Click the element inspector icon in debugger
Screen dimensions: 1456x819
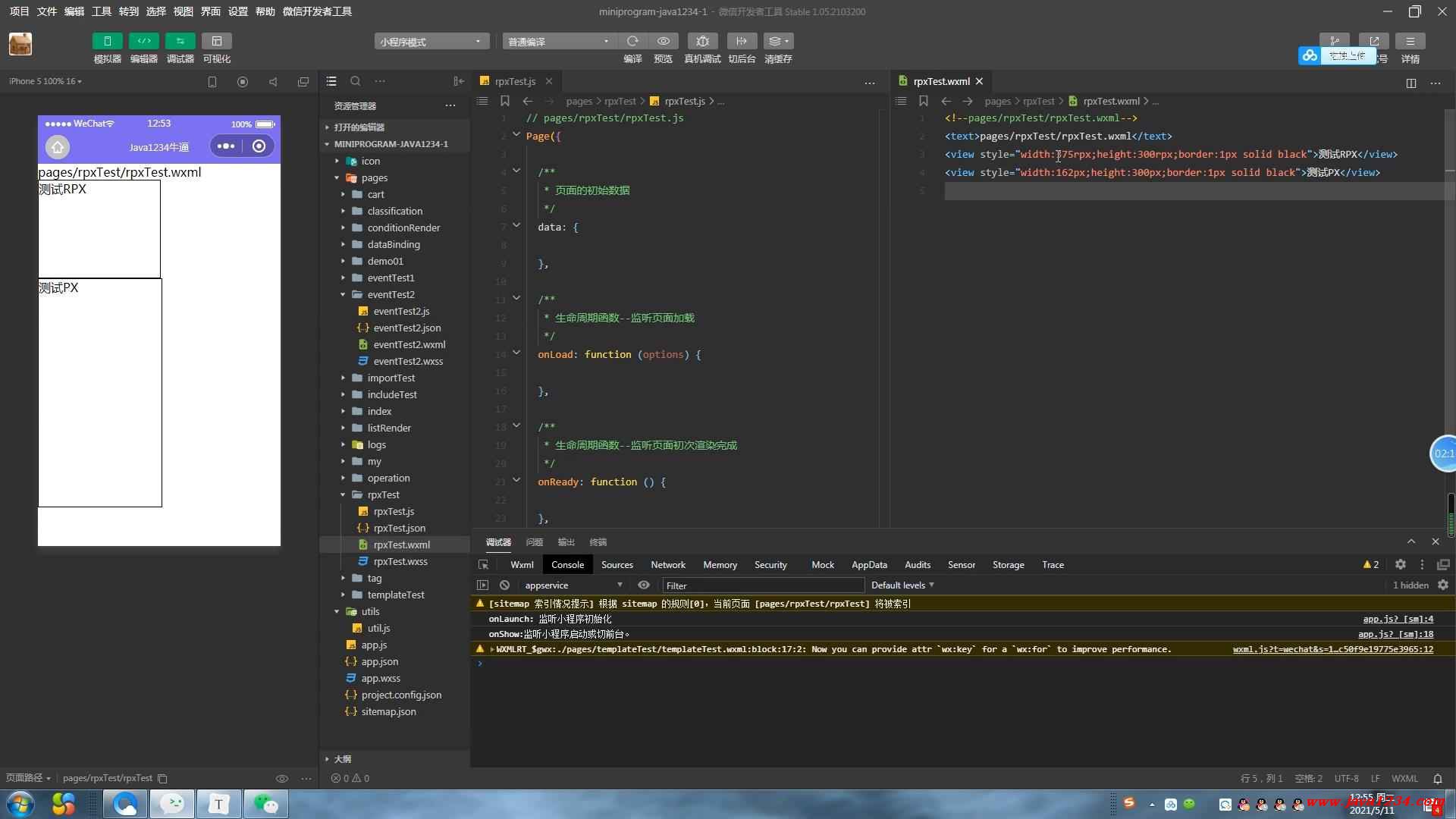point(483,565)
